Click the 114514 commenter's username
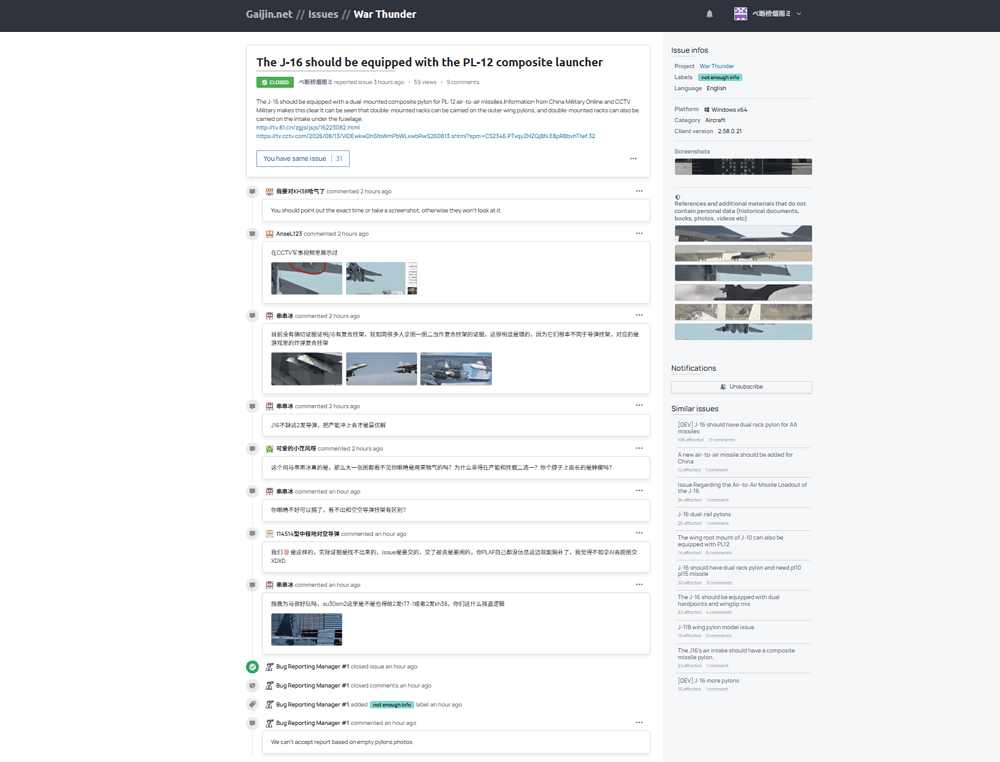The height and width of the screenshot is (762, 1000). 307,534
